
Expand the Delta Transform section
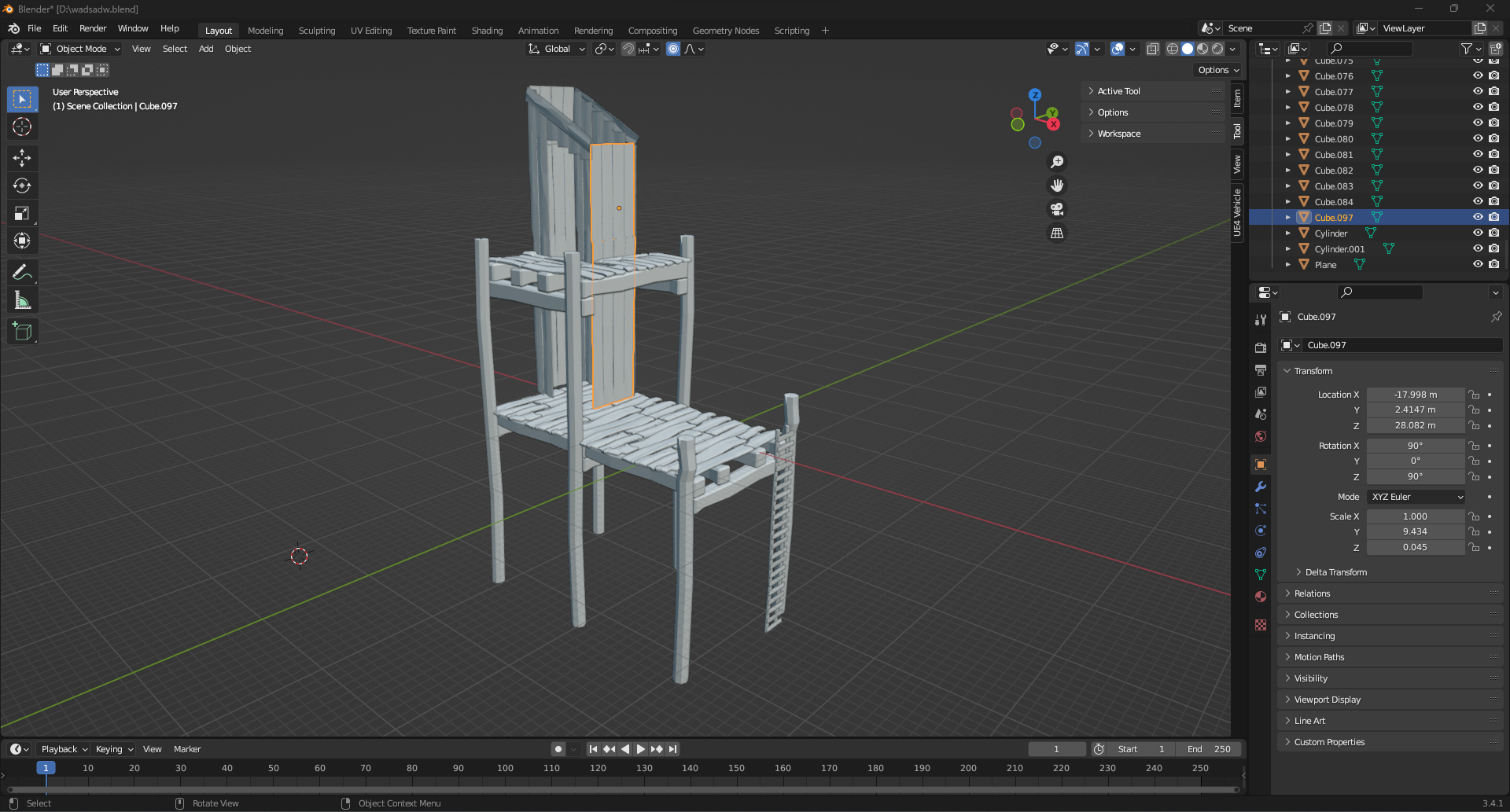[x=1335, y=572]
